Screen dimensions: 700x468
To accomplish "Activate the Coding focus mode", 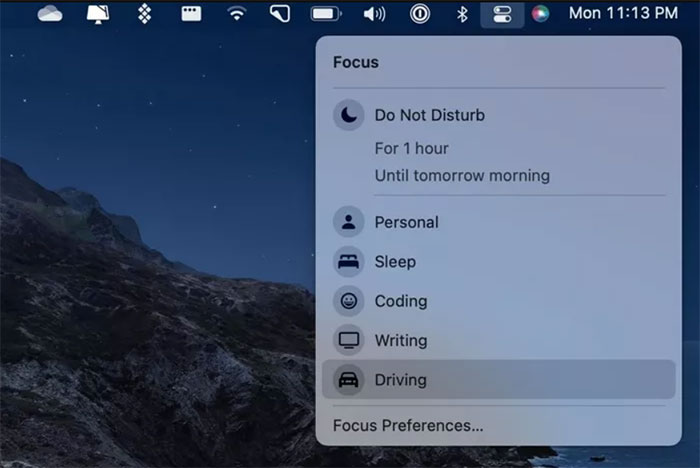I will [400, 301].
